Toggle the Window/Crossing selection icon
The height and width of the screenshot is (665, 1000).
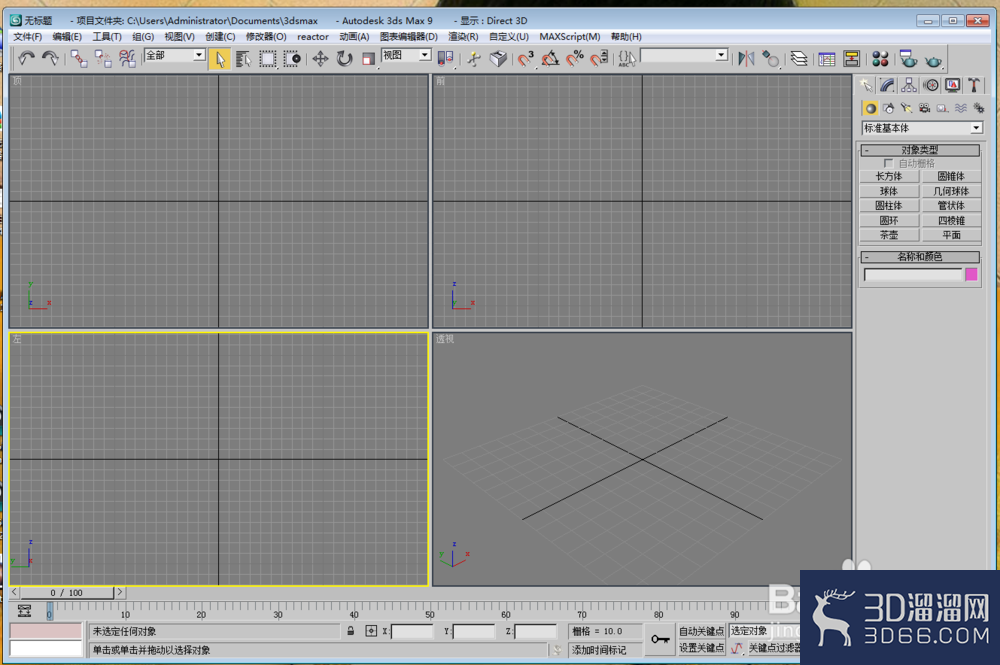pos(292,59)
